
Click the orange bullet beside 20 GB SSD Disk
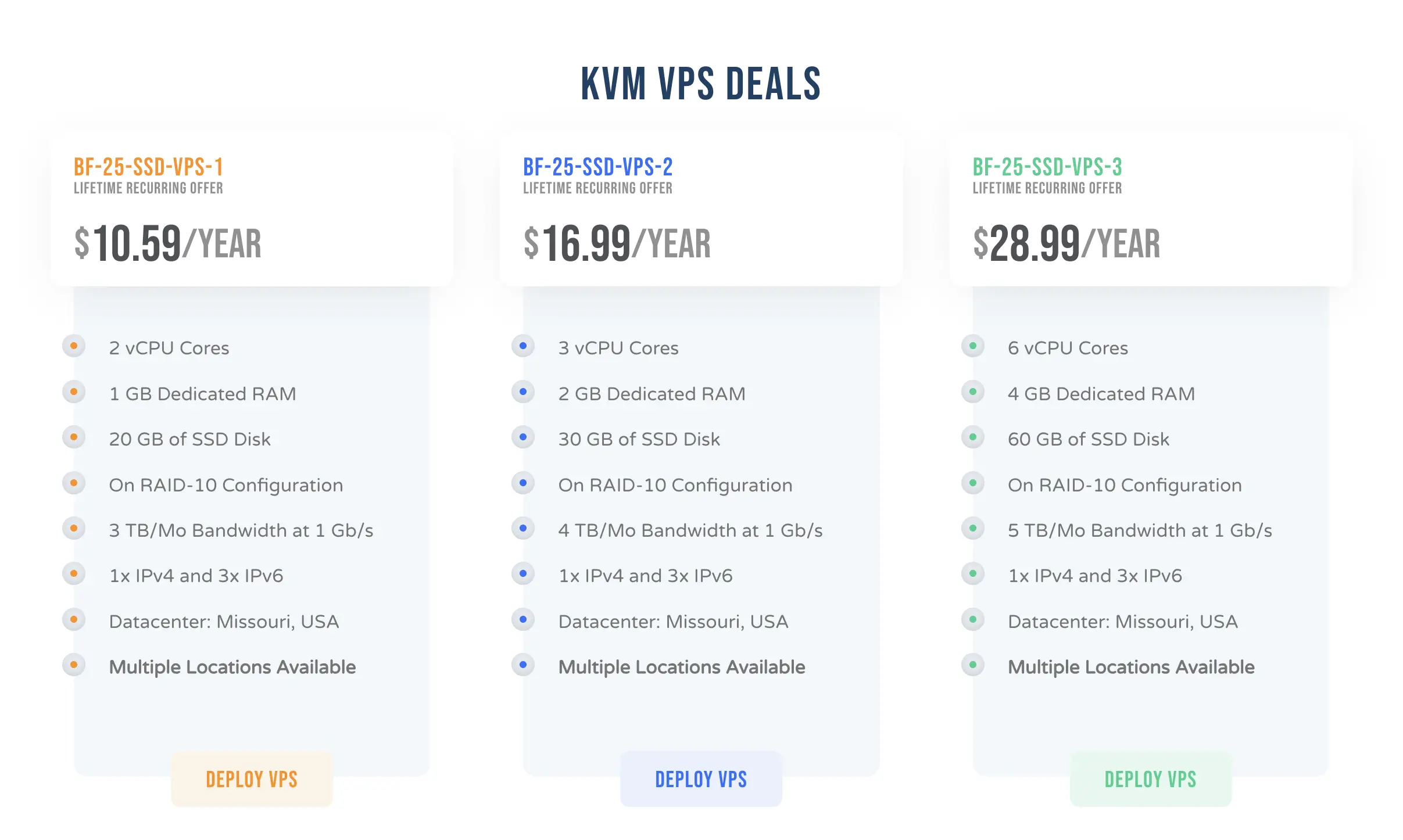coord(74,437)
